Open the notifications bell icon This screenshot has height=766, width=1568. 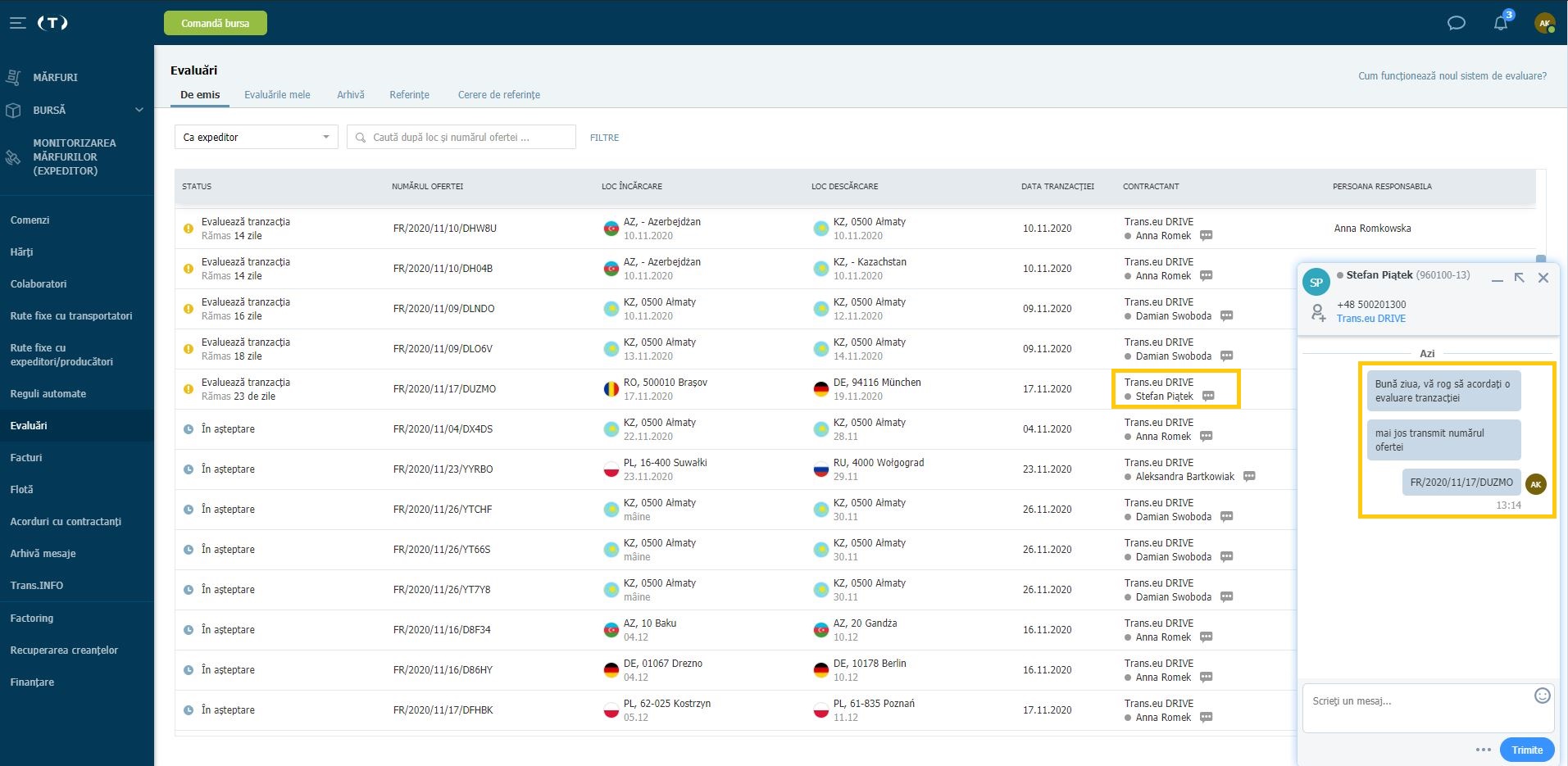click(x=1501, y=23)
